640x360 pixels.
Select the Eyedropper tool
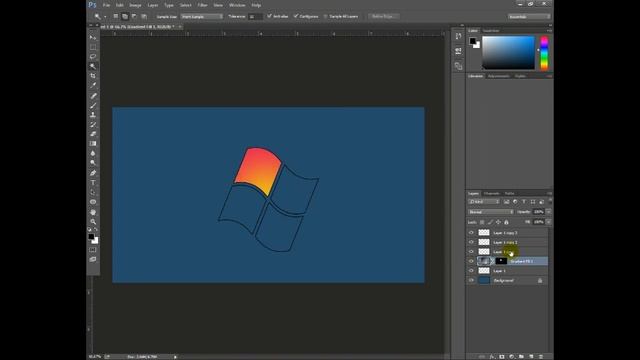pos(93,85)
